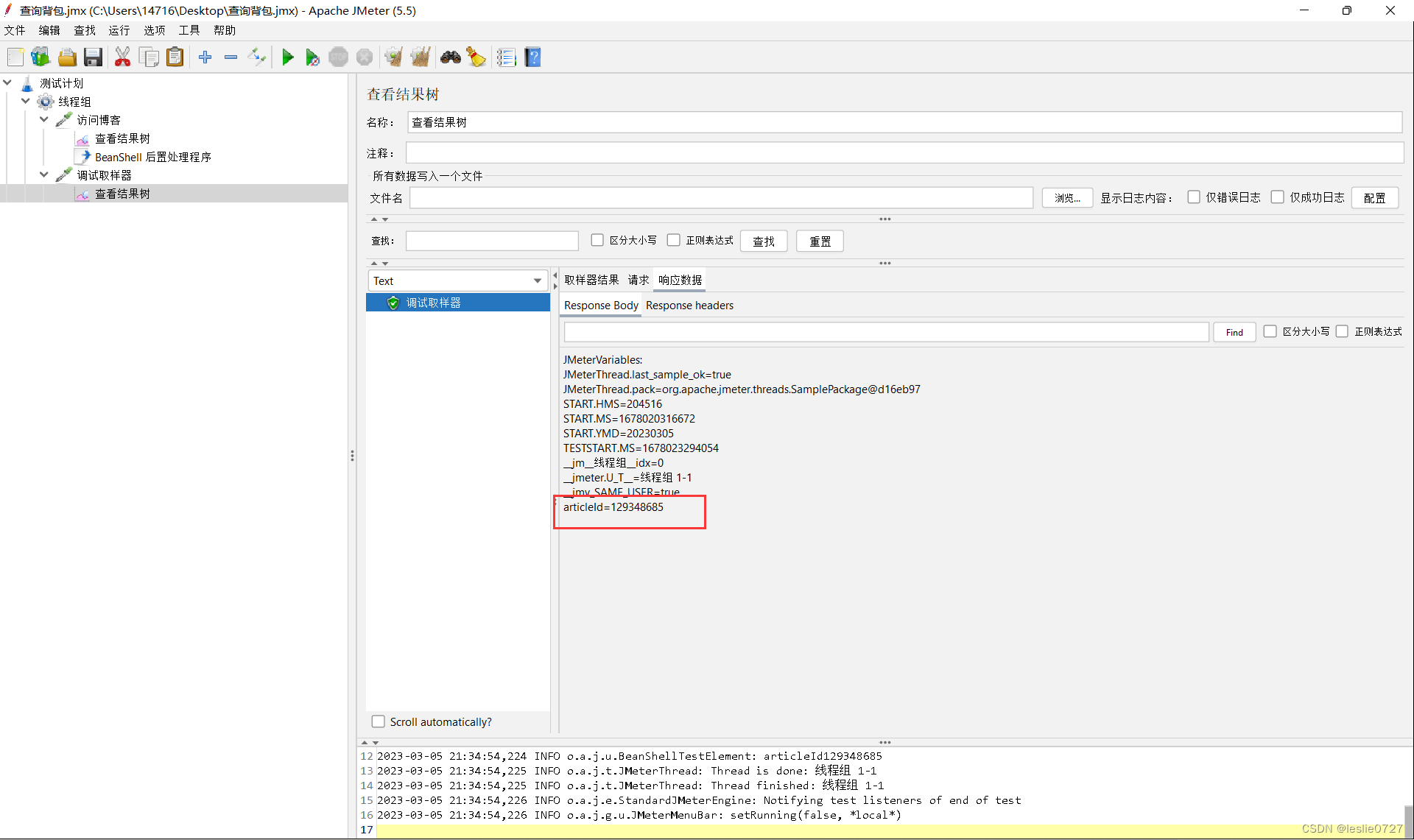Select BeanShell 后置处理程序 in tree

click(x=153, y=157)
